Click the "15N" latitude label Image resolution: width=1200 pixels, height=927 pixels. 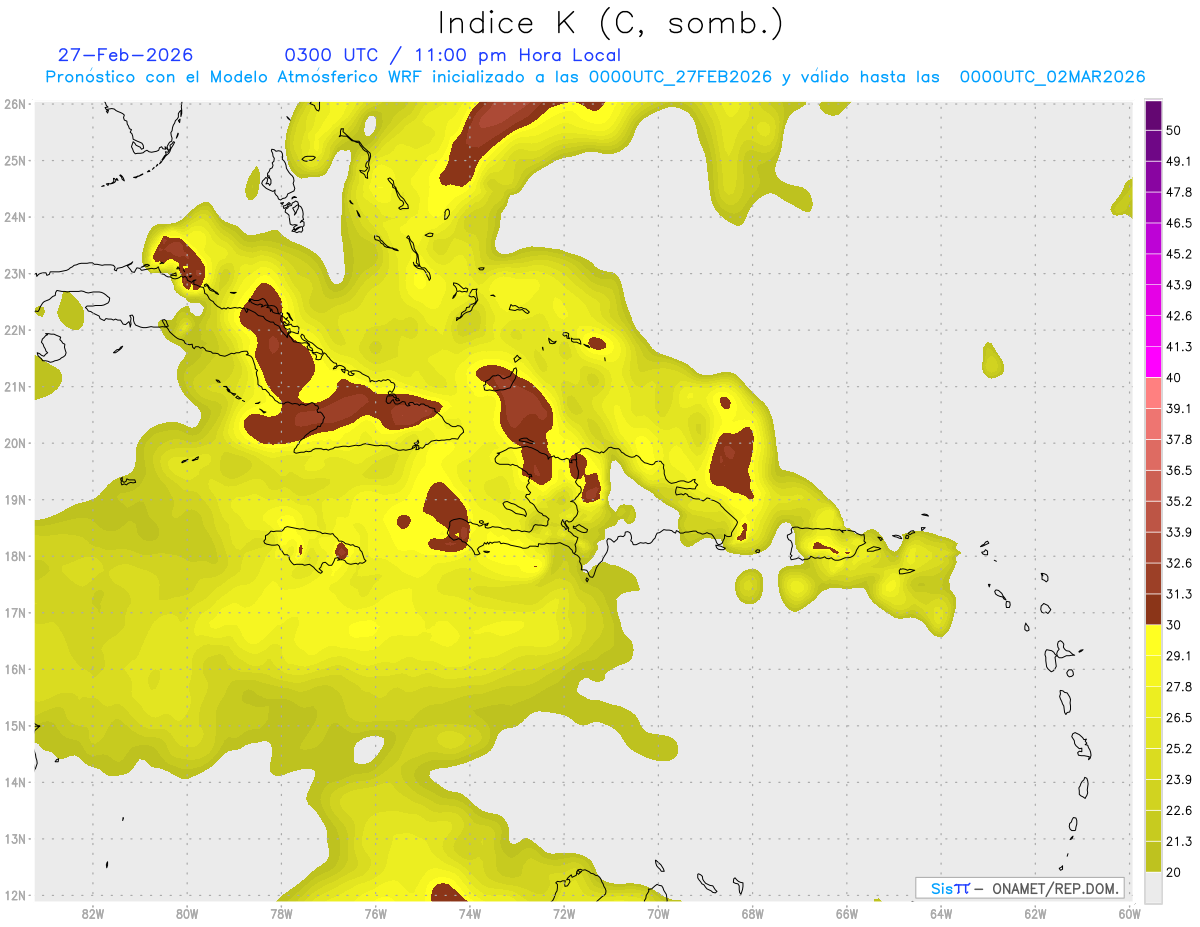[14, 726]
